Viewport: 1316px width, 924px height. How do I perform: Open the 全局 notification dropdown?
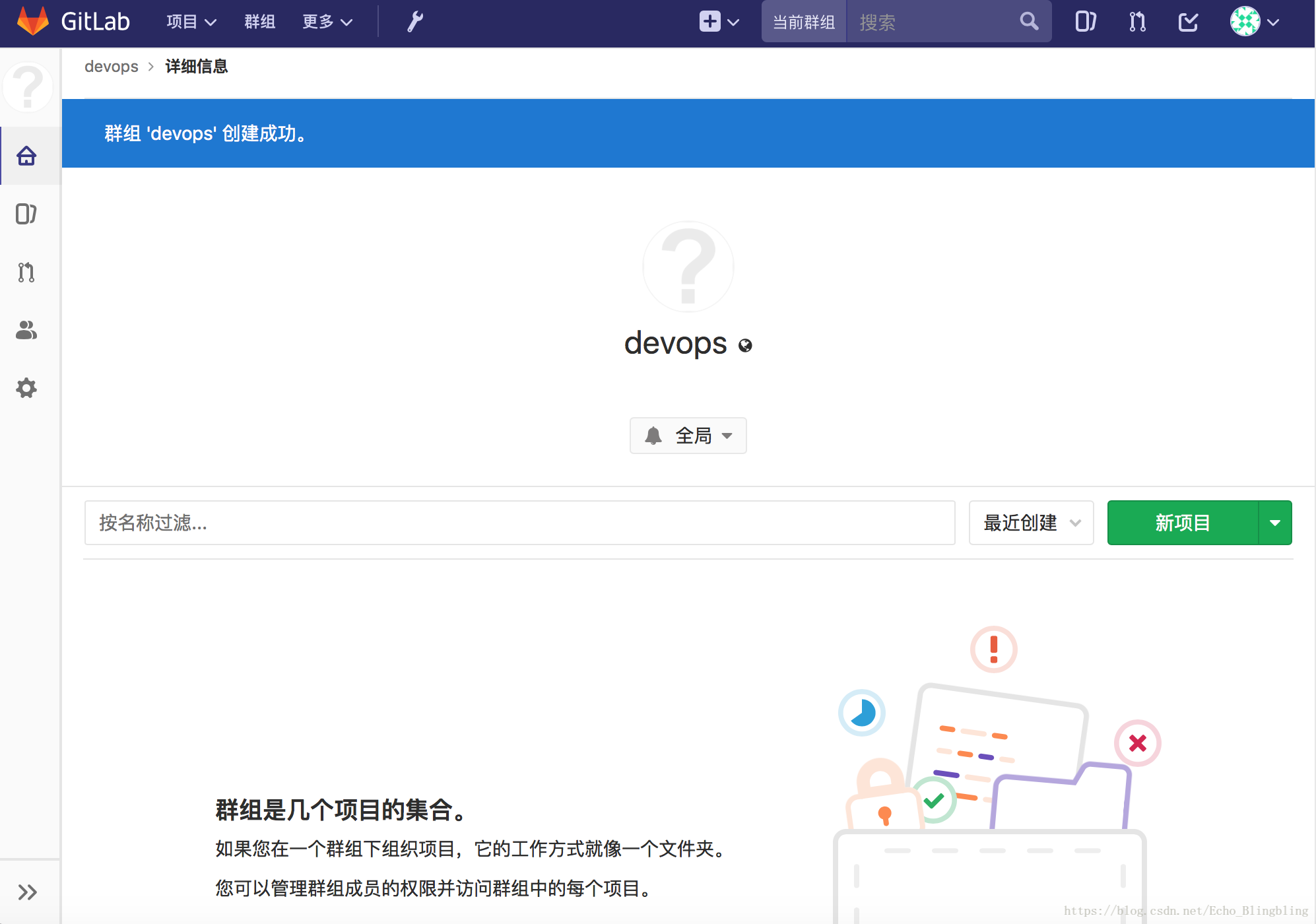(688, 436)
